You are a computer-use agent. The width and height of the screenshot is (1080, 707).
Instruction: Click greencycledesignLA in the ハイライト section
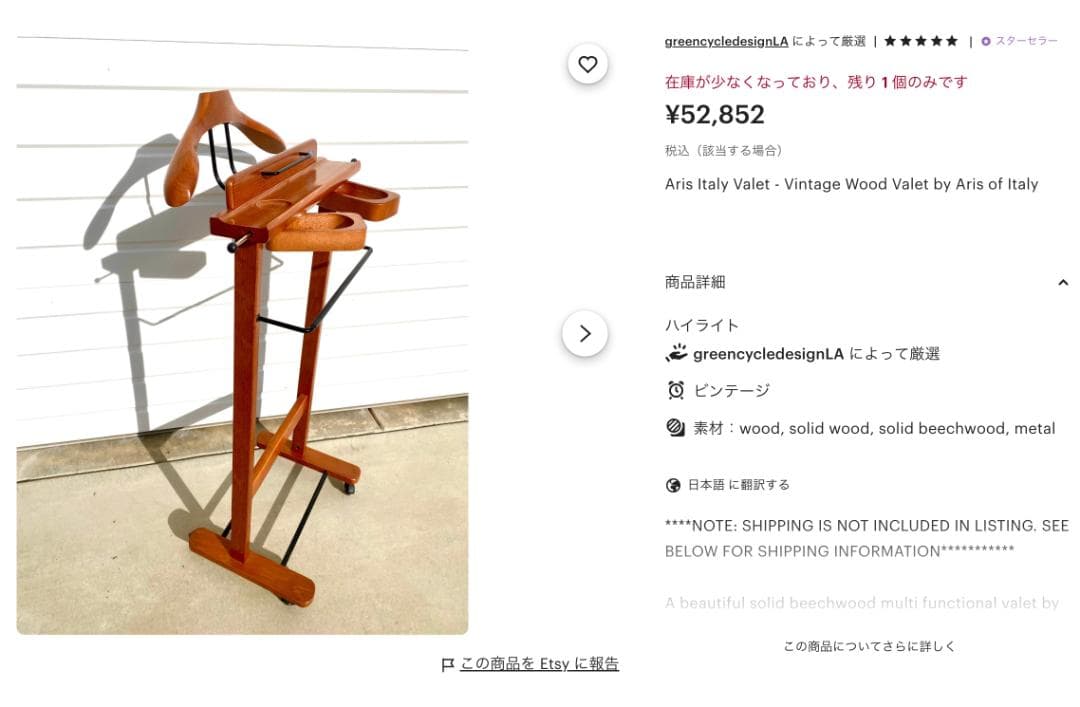[768, 354]
